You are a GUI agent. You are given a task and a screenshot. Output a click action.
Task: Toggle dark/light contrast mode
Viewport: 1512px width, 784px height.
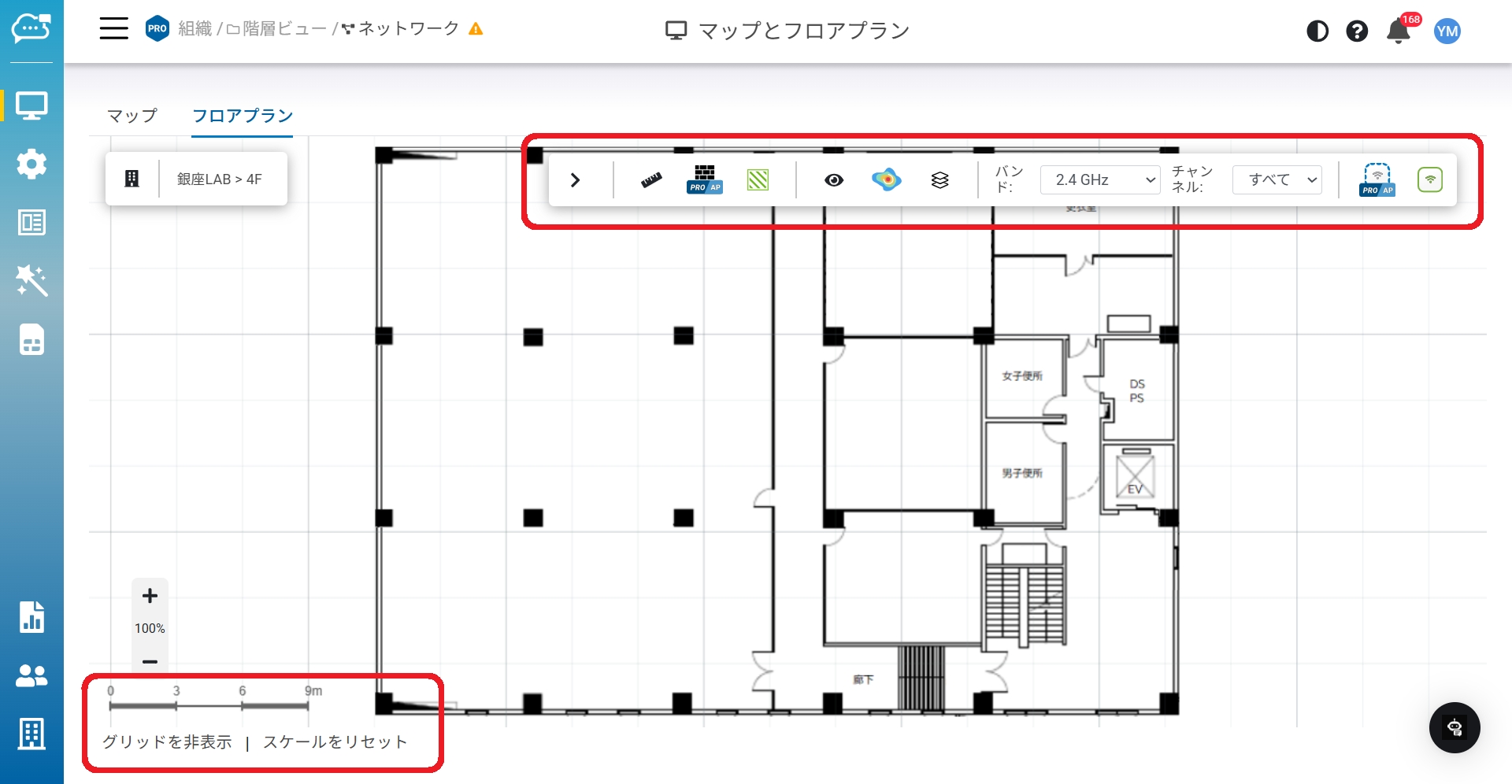coord(1317,31)
